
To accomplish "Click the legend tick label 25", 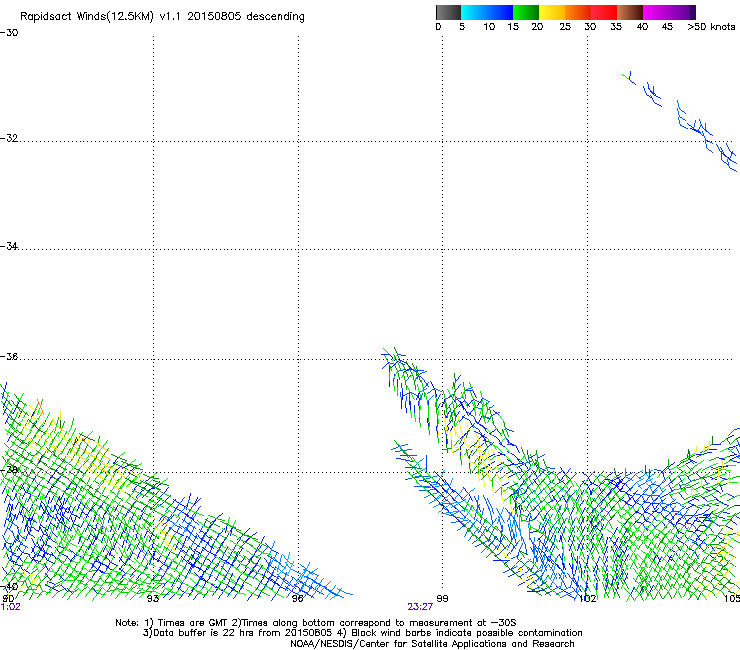I will coord(565,27).
